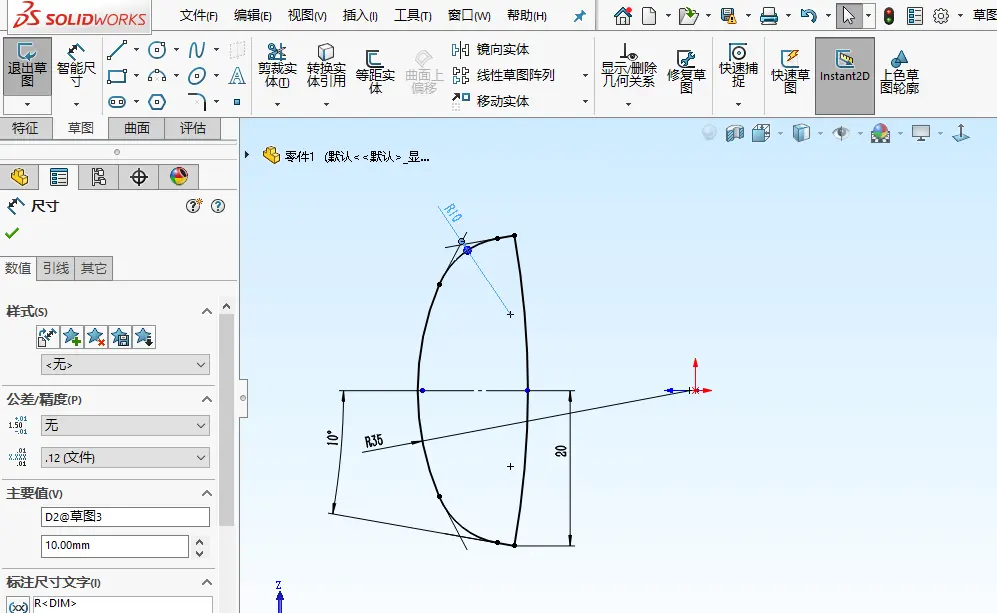
Task: Select the Sketch Text tool icon
Action: 237,76
